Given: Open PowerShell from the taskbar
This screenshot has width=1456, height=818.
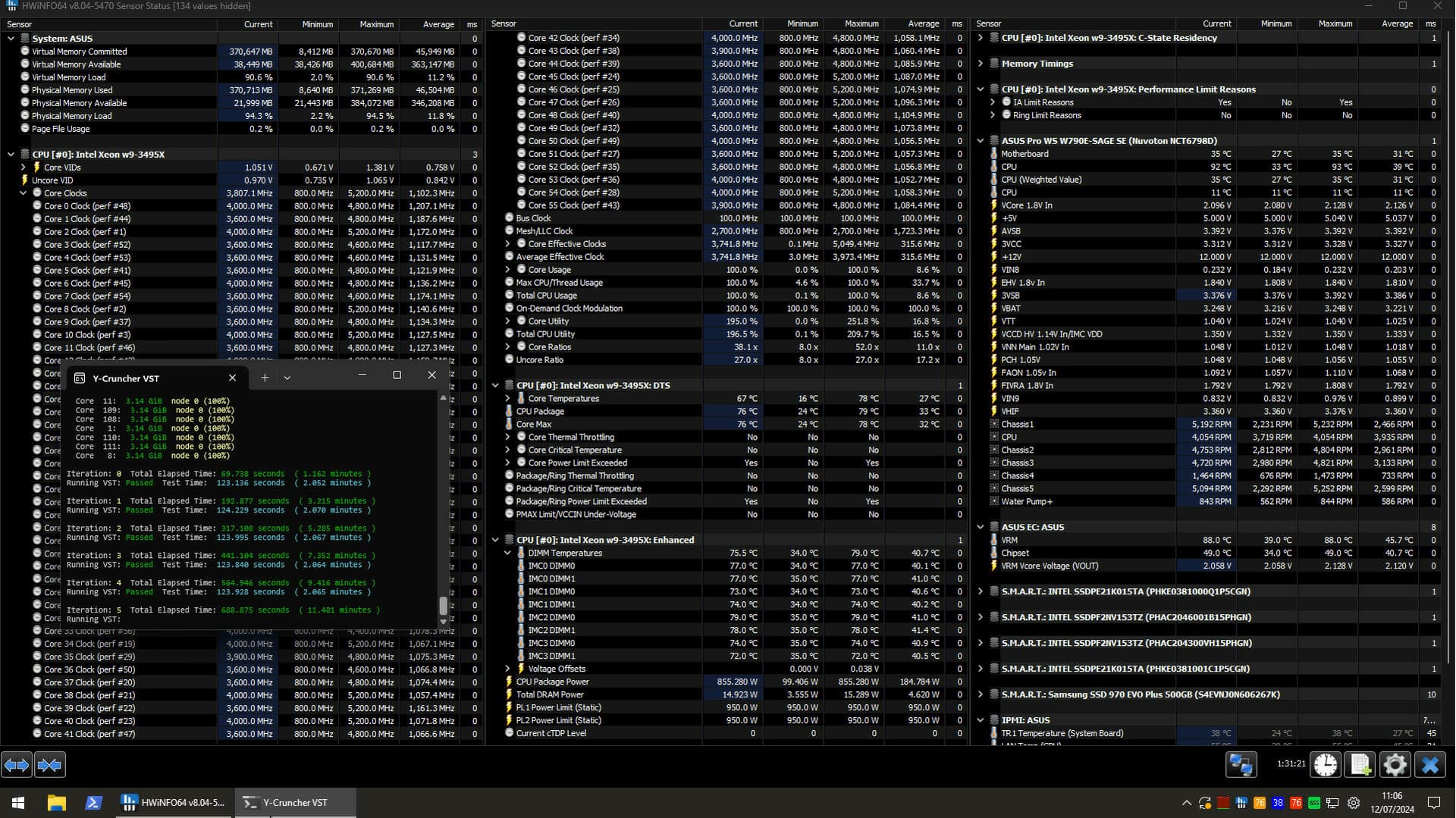Looking at the screenshot, I should (93, 802).
